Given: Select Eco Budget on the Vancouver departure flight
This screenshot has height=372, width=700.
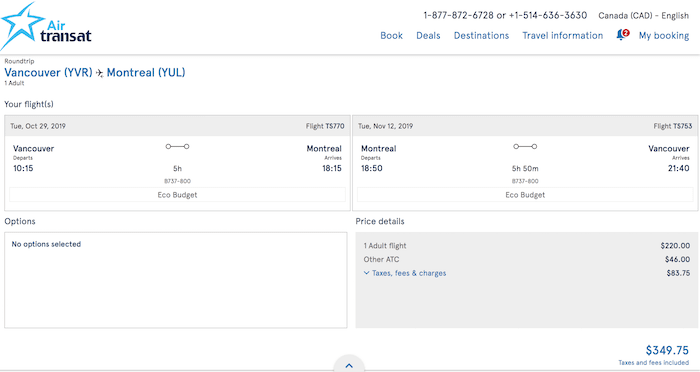Looking at the screenshot, I should point(177,195).
